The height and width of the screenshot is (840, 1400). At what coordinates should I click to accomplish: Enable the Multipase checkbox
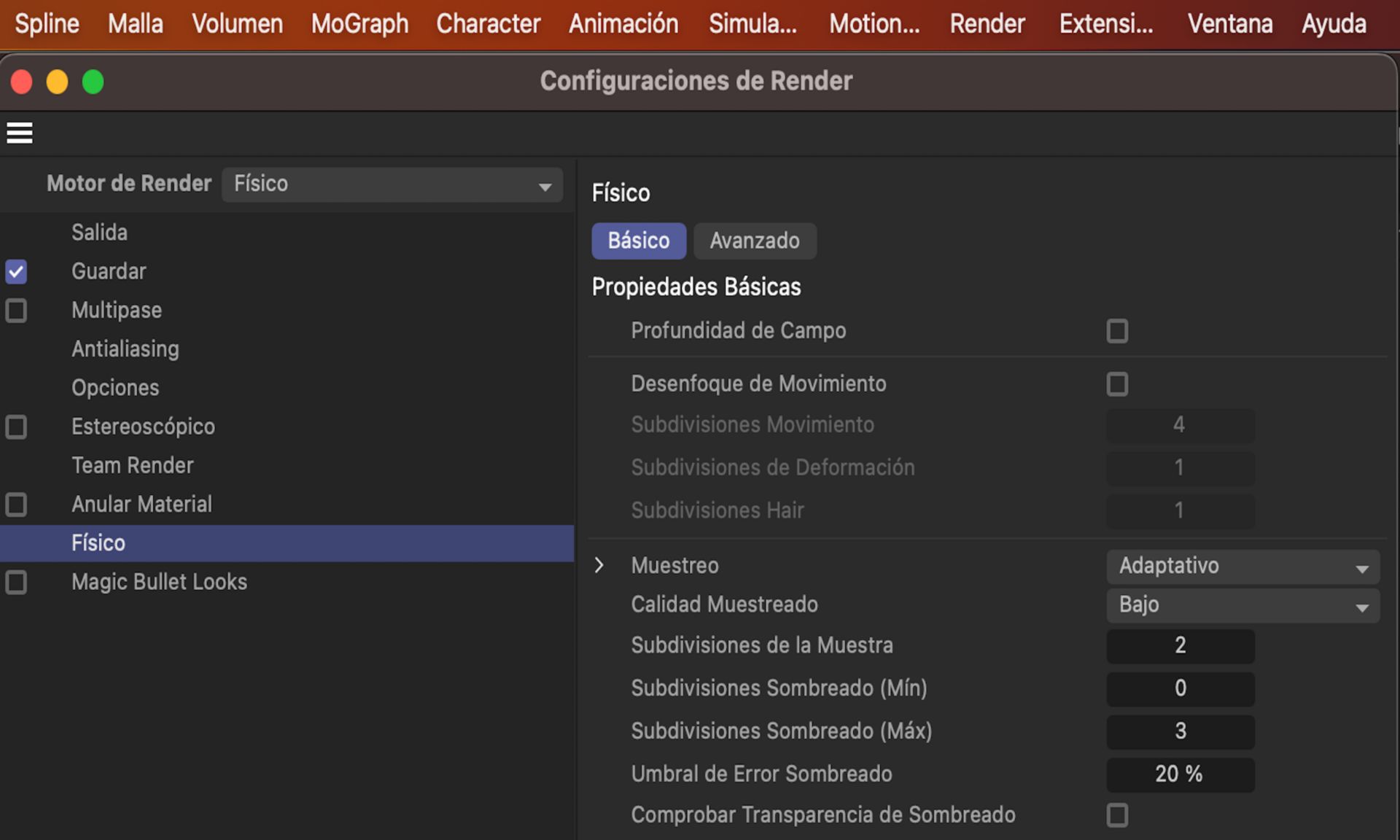coord(16,311)
